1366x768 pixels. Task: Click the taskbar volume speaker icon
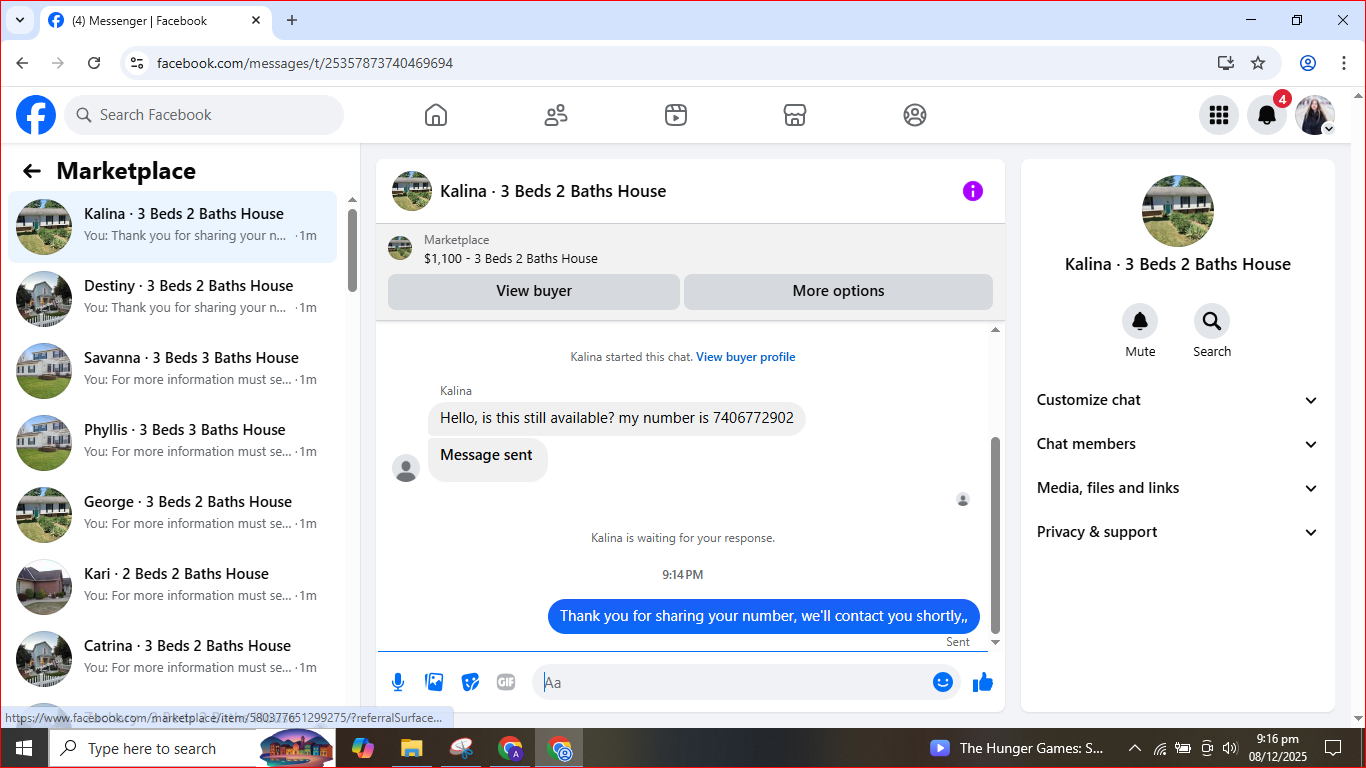[1230, 748]
